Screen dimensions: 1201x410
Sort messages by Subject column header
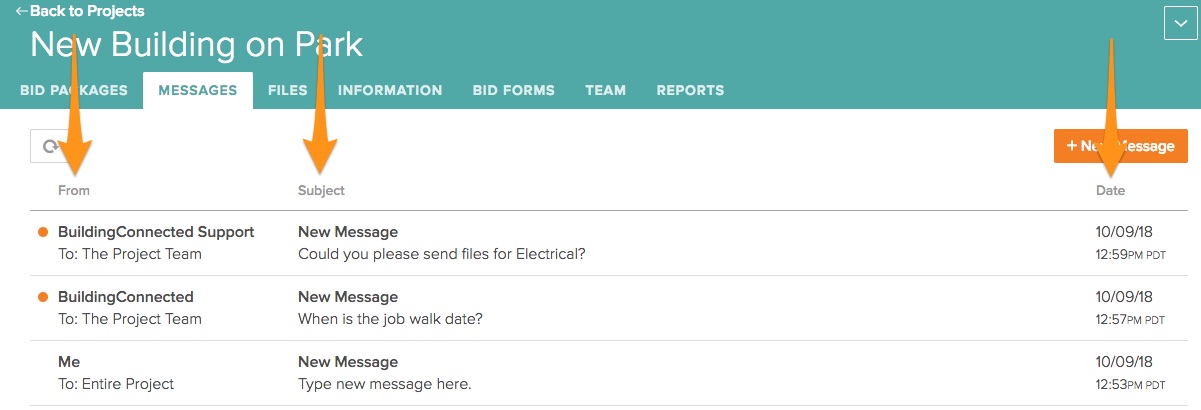321,190
